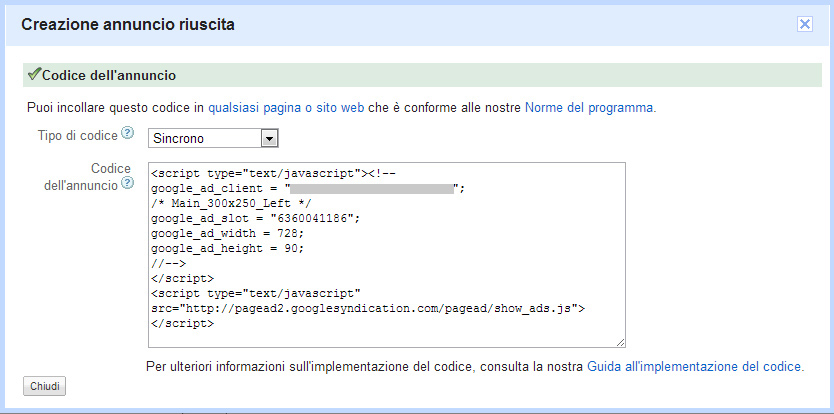834x414 pixels.
Task: Click the show_ads.js URL line in the code
Action: [367, 308]
